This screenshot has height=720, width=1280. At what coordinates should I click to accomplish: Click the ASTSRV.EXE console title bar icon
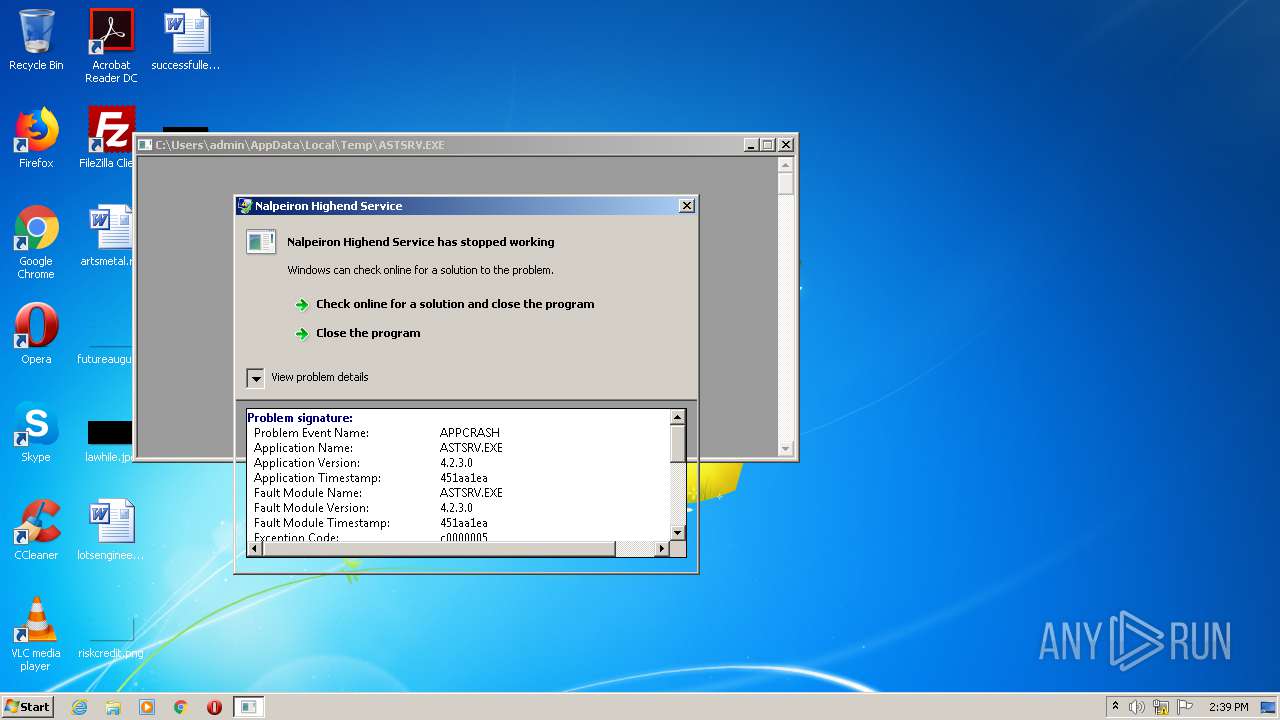146,145
